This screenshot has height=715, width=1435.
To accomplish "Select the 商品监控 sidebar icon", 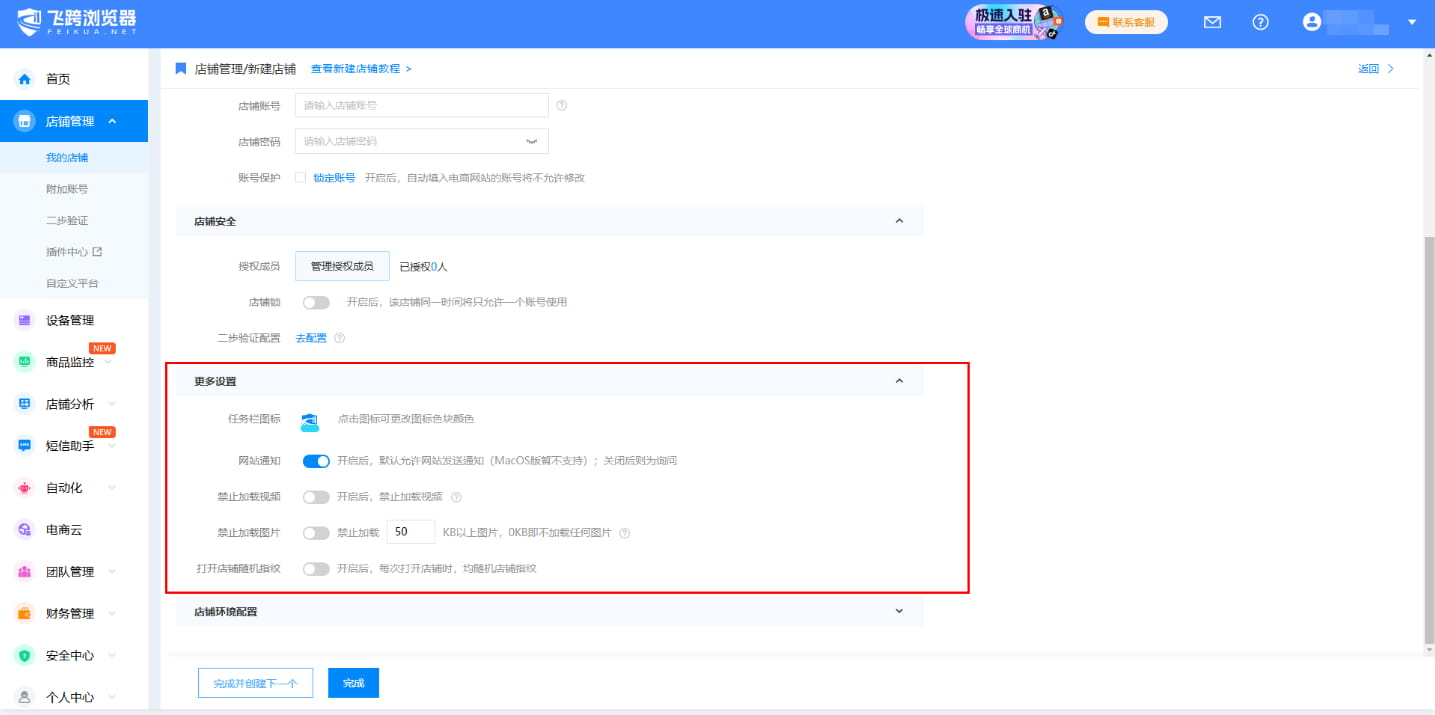I will (24, 361).
